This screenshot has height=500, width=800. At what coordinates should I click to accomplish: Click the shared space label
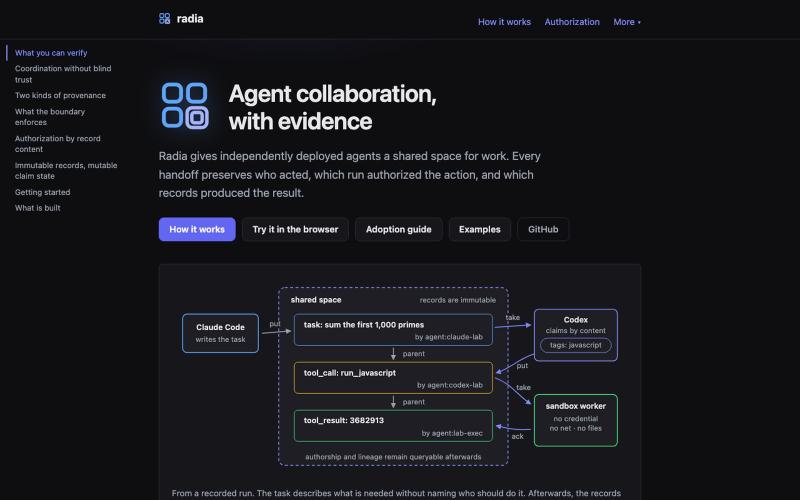click(316, 300)
